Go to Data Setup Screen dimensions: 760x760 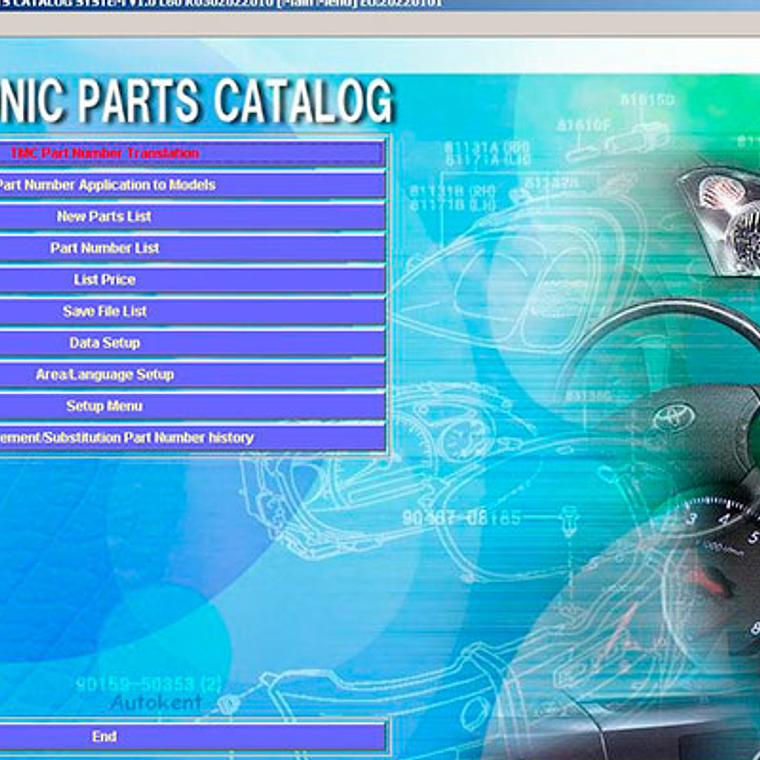pos(192,343)
